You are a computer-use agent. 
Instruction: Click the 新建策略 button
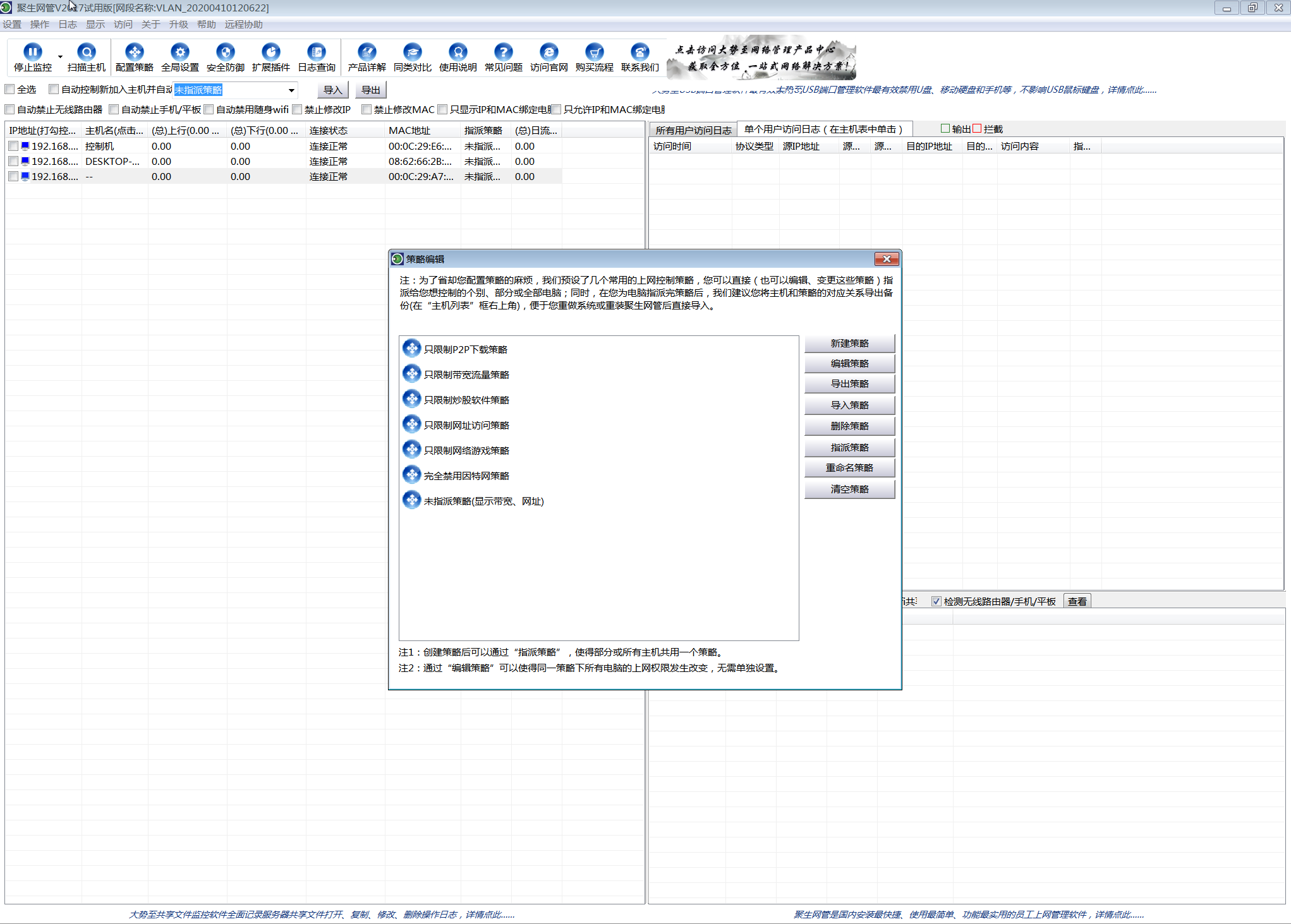(849, 343)
